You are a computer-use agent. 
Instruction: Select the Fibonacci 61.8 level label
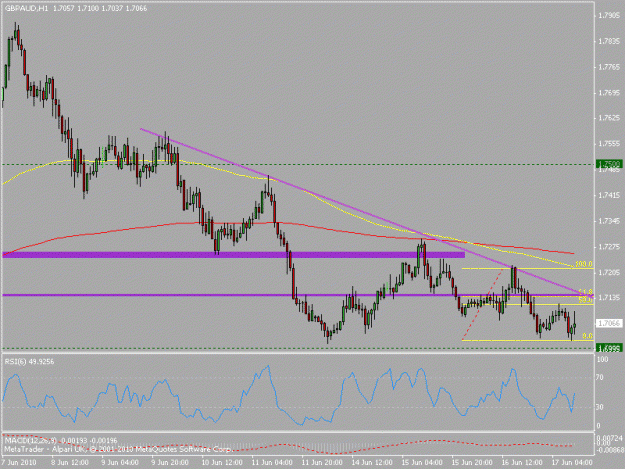586,292
